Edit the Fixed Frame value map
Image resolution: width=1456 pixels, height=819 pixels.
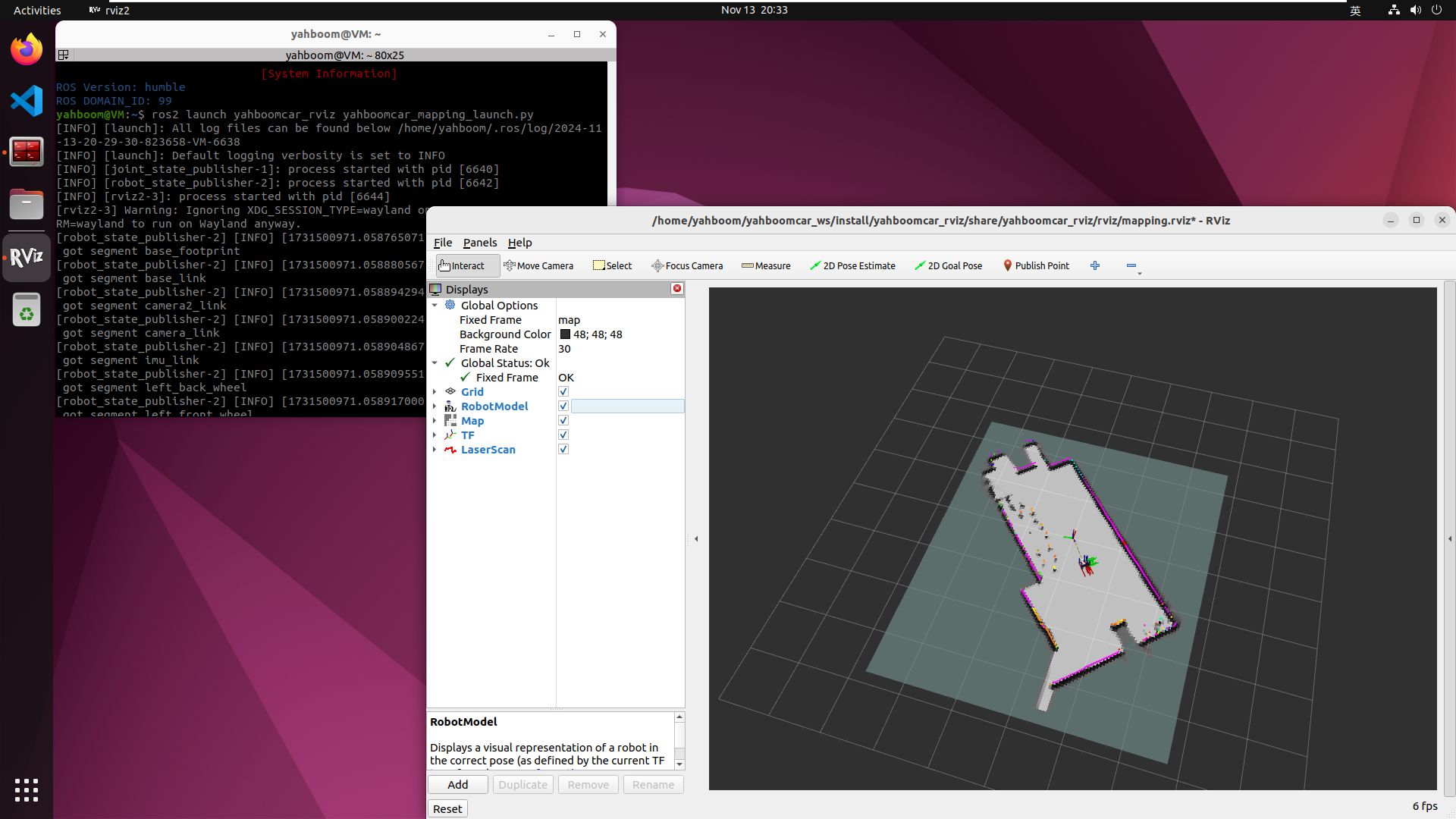[620, 320]
